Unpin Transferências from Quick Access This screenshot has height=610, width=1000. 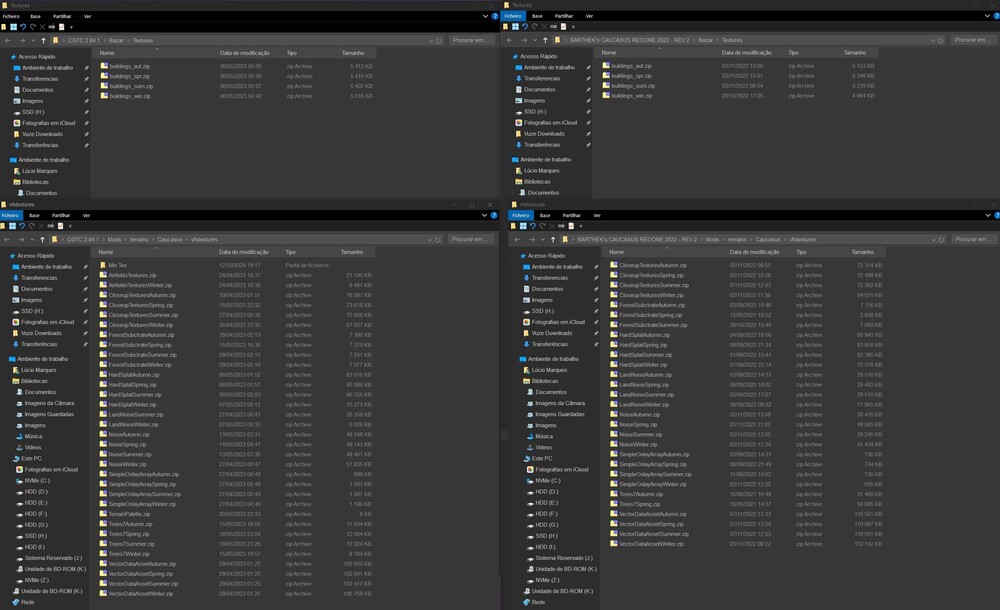[x=86, y=78]
